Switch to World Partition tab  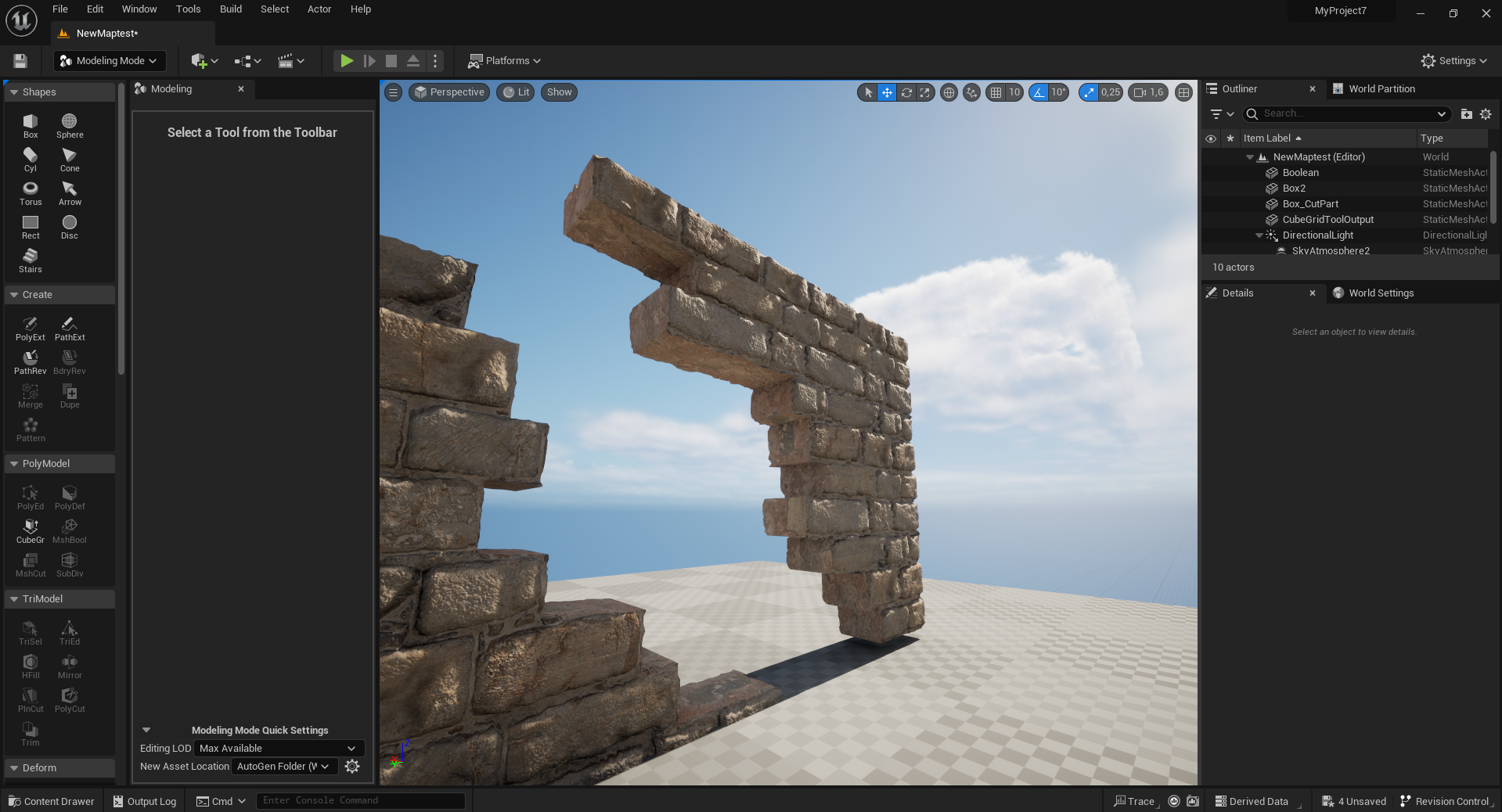tap(1381, 89)
